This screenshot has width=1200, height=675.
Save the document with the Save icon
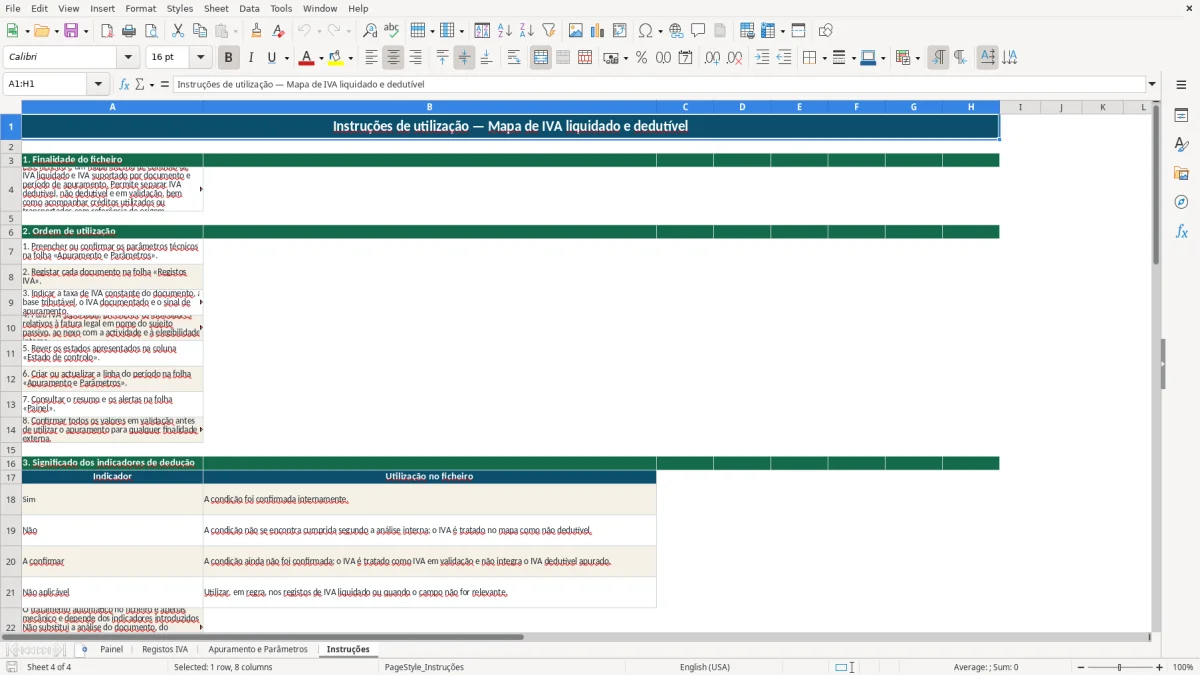point(70,31)
